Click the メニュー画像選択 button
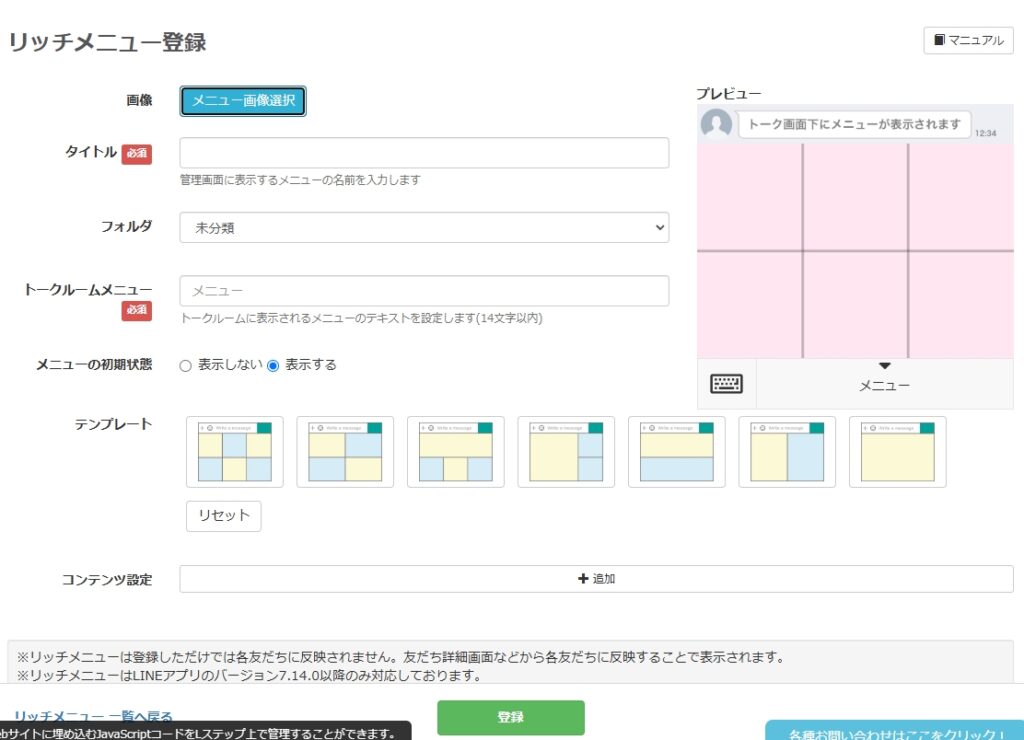Viewport: 1024px width, 740px height. click(x=243, y=101)
